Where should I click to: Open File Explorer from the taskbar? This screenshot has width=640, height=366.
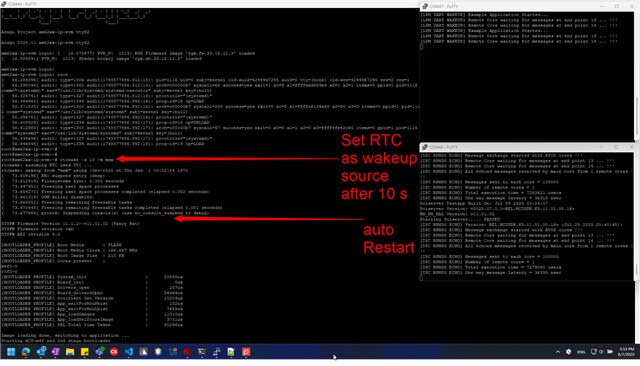[x=70, y=352]
